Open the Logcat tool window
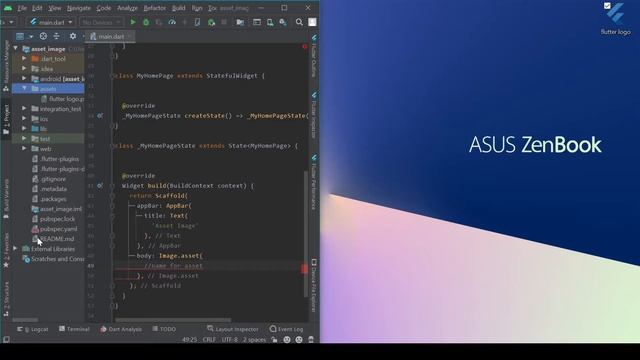The image size is (640, 360). click(33, 329)
